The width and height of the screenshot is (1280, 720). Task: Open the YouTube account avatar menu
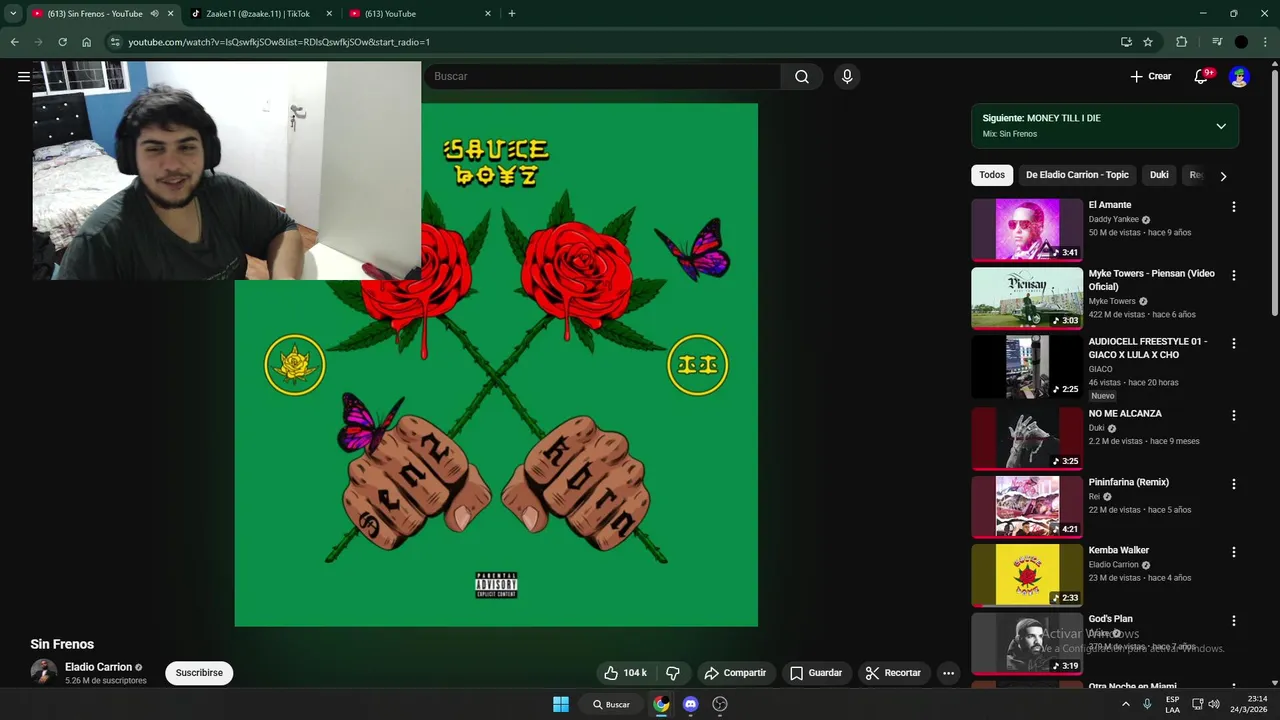(x=1239, y=76)
